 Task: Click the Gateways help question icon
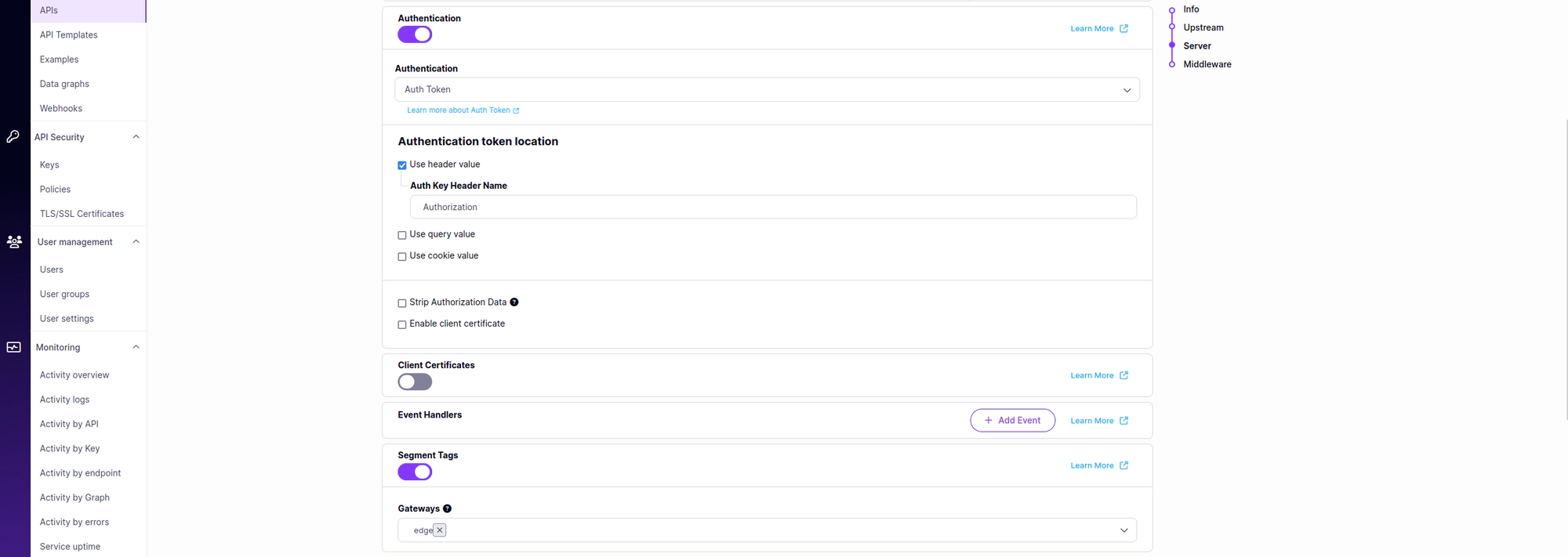coord(447,508)
